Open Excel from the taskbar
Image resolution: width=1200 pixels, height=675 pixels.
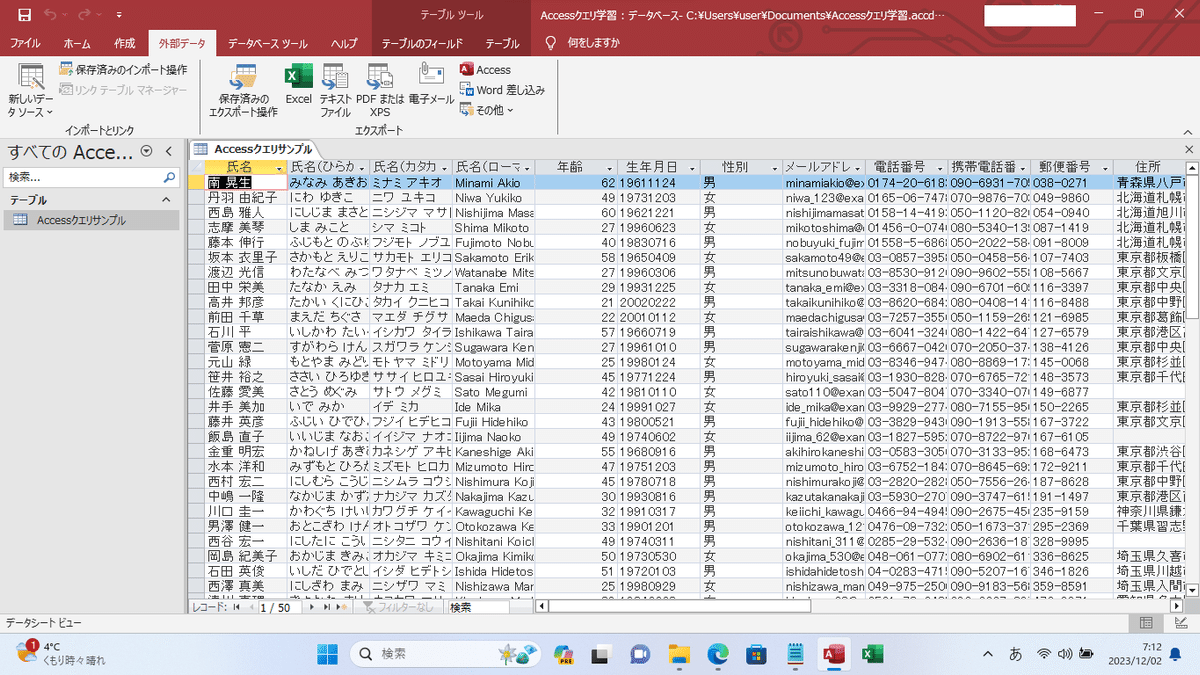872,654
